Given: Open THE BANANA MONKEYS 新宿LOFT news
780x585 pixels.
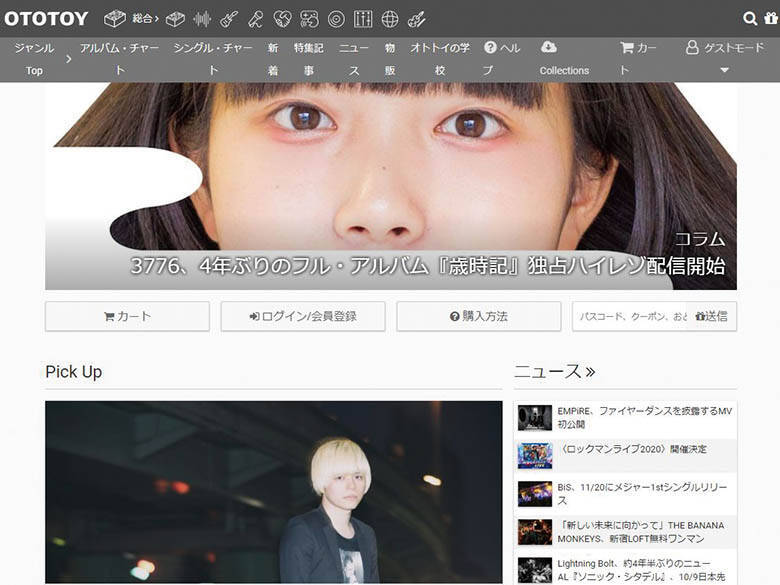Looking at the screenshot, I should point(641,532).
